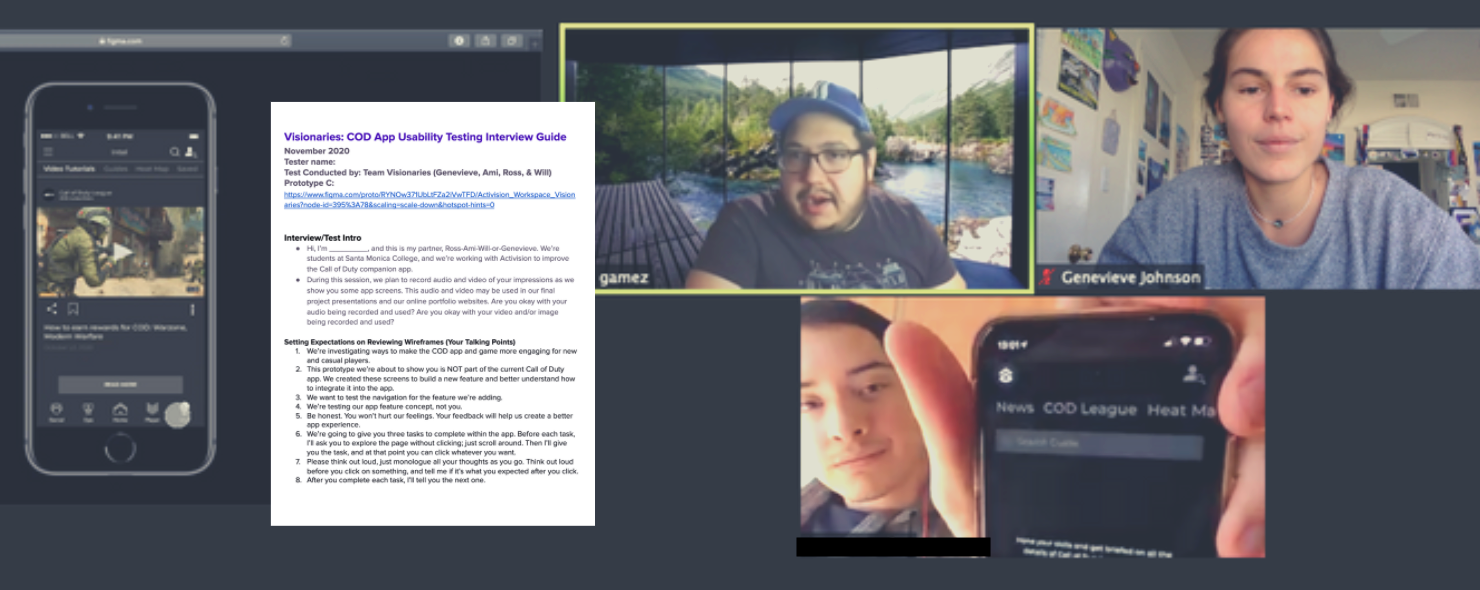Play the Call of Duty tutorial video
The height and width of the screenshot is (590, 1480).
121,252
